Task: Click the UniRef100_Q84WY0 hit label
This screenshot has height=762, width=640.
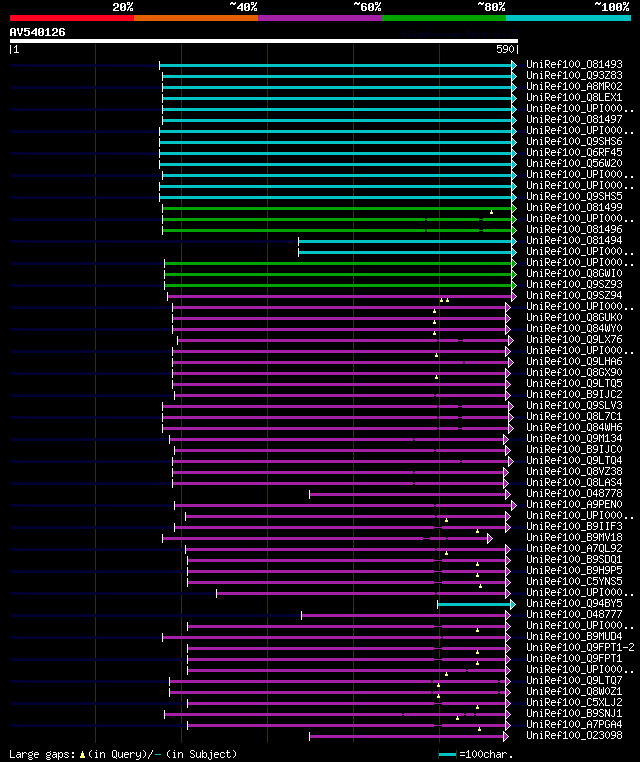Action: [574, 329]
